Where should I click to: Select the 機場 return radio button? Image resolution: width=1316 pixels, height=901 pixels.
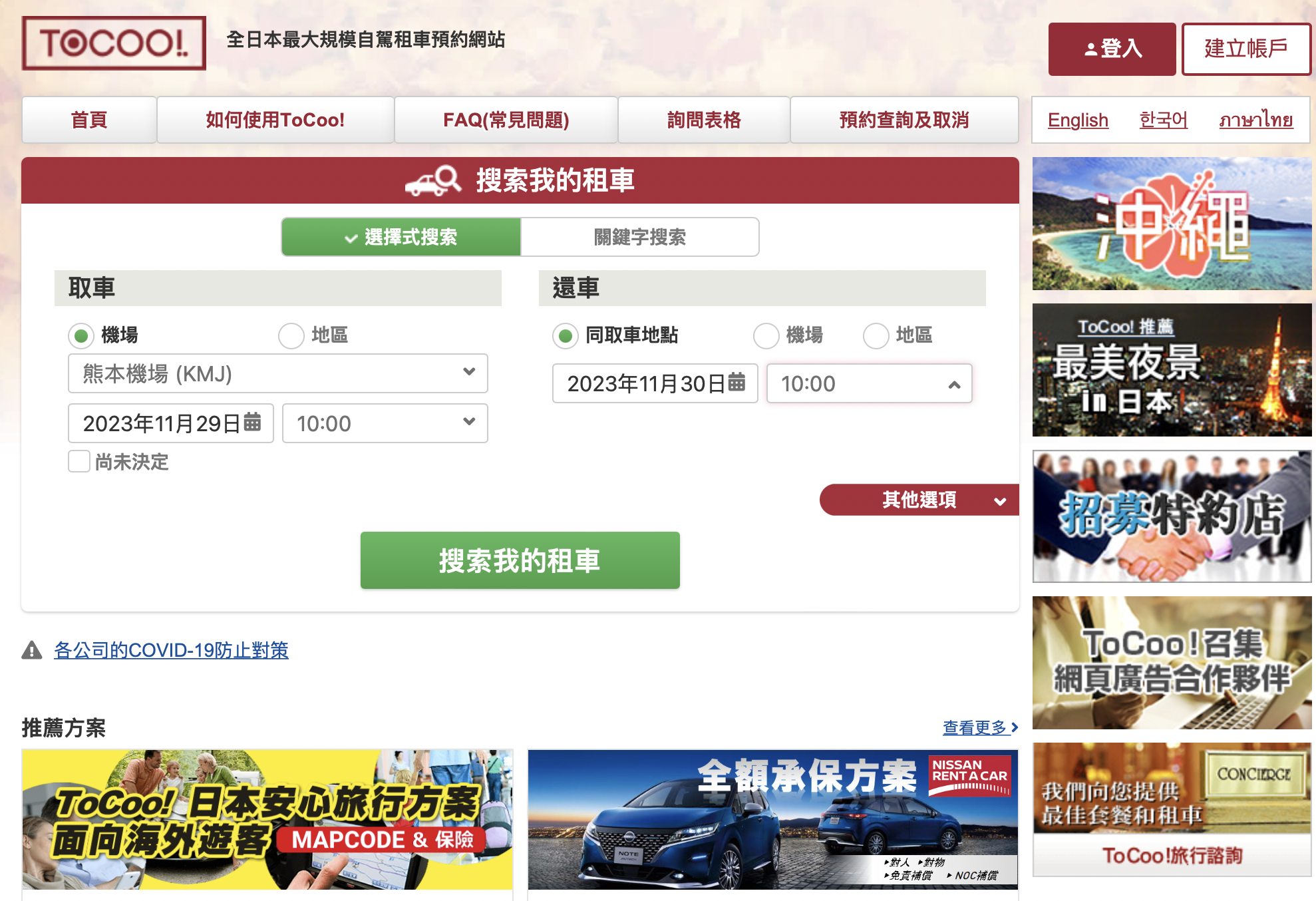point(766,335)
